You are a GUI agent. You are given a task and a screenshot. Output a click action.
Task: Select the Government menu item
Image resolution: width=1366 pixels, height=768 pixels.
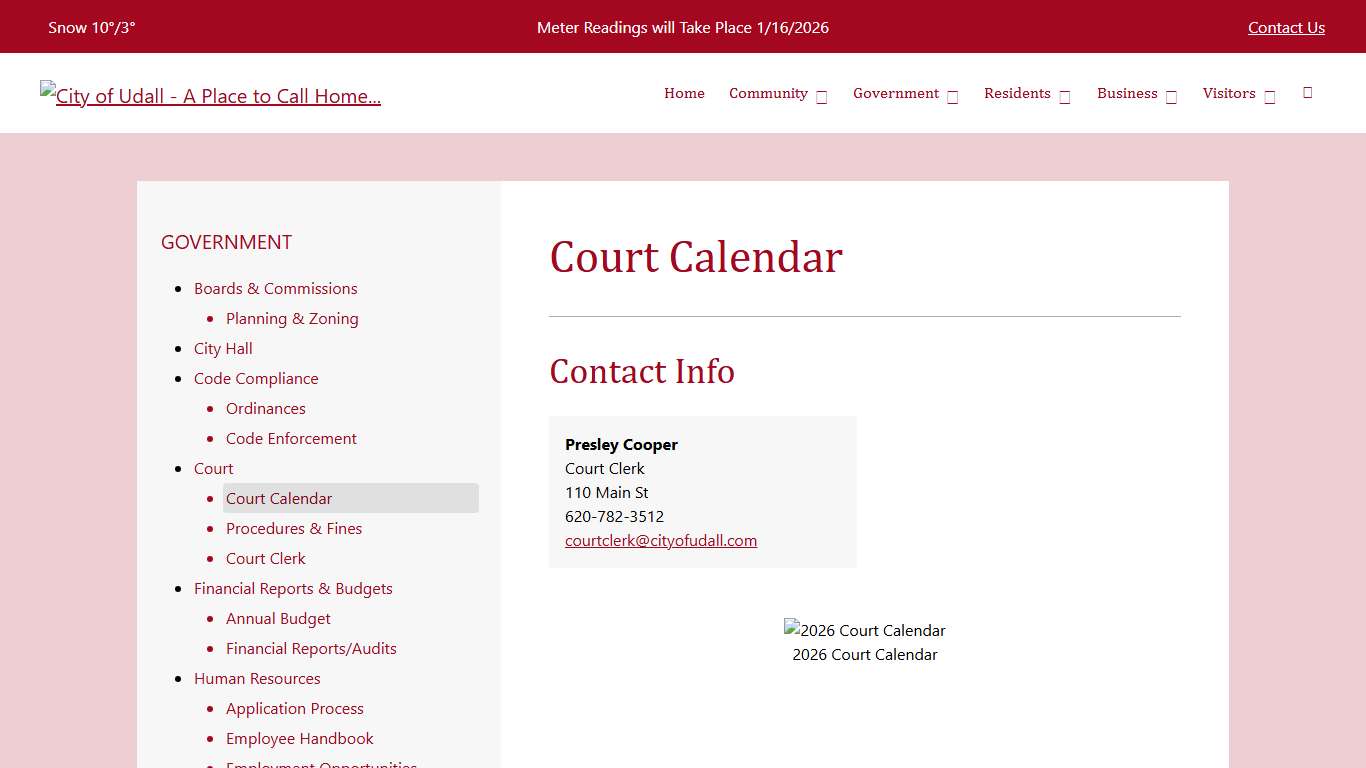896,93
